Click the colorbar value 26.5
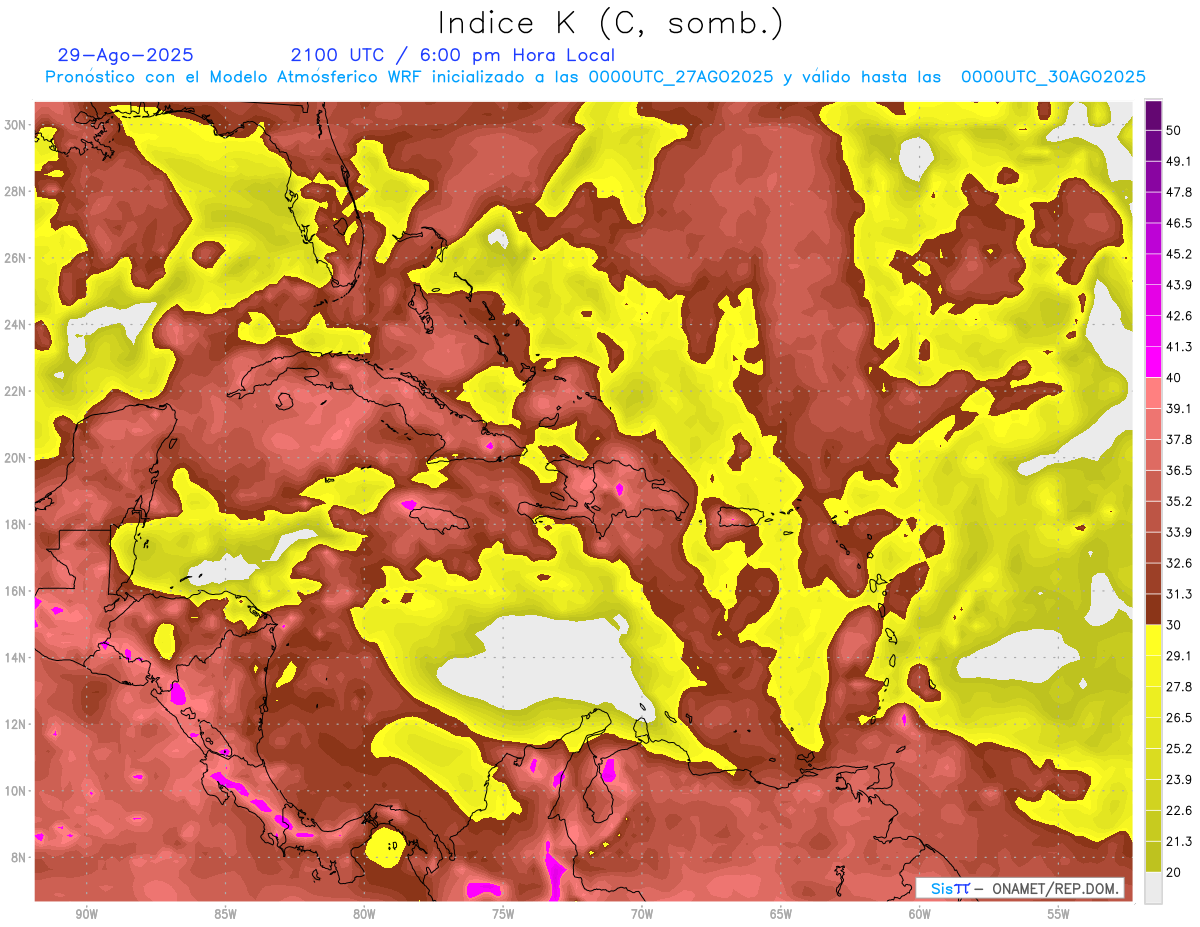 point(1179,717)
